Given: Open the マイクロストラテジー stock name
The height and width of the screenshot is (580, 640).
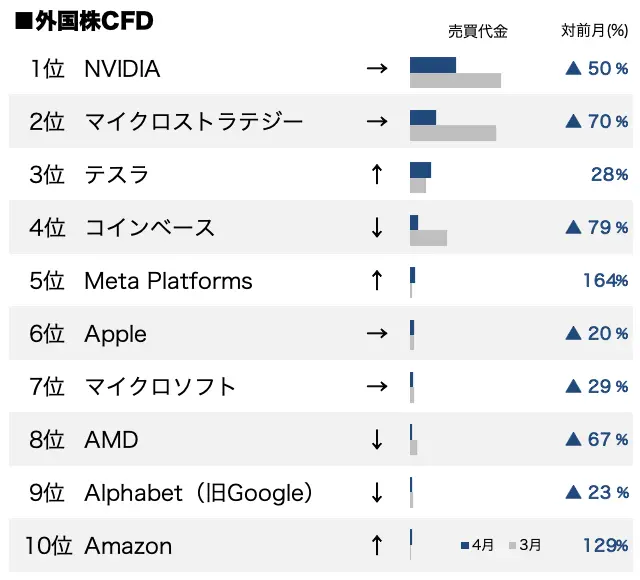Looking at the screenshot, I should (x=194, y=122).
